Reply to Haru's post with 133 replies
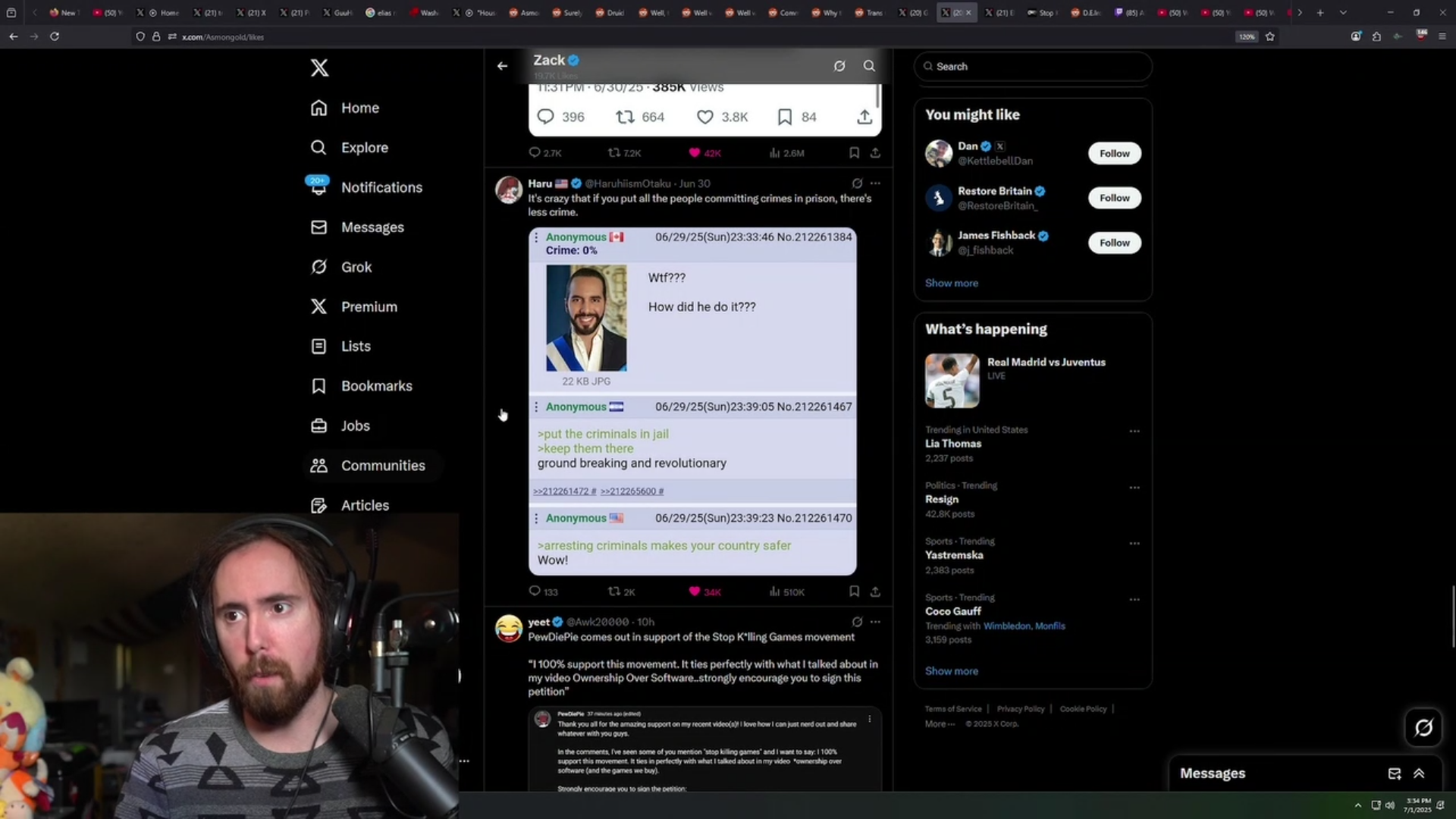Screen dimensions: 1456x819 pyautogui.click(x=543, y=591)
